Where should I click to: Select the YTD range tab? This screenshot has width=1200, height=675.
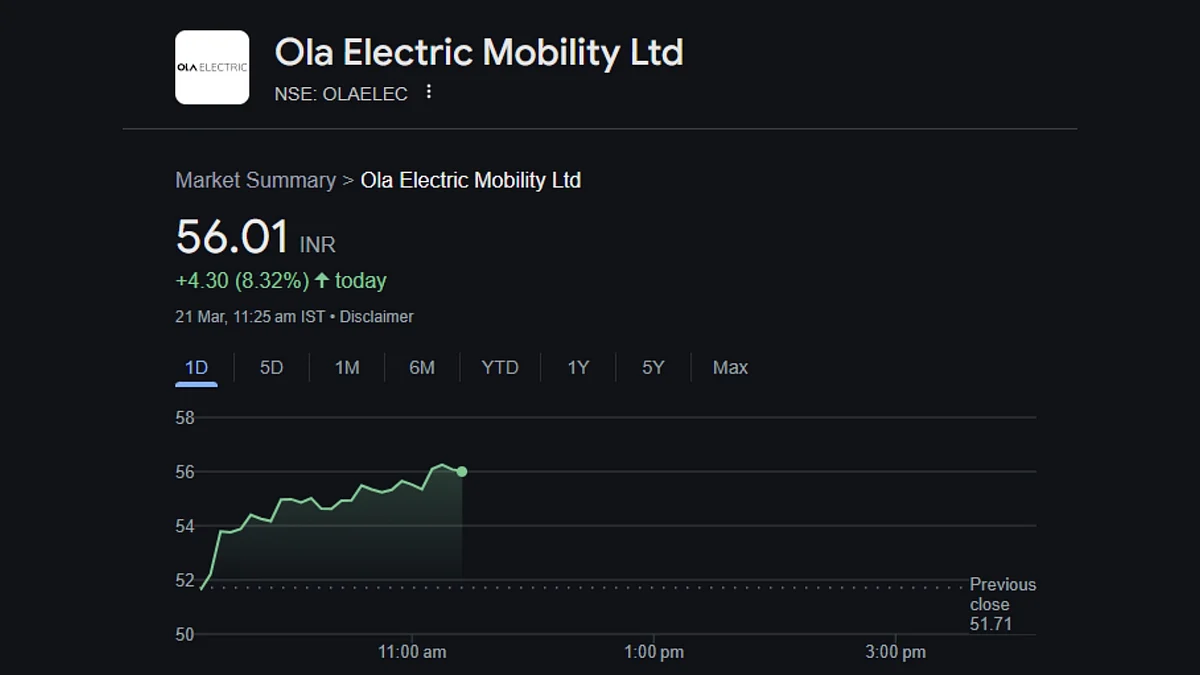tap(500, 368)
